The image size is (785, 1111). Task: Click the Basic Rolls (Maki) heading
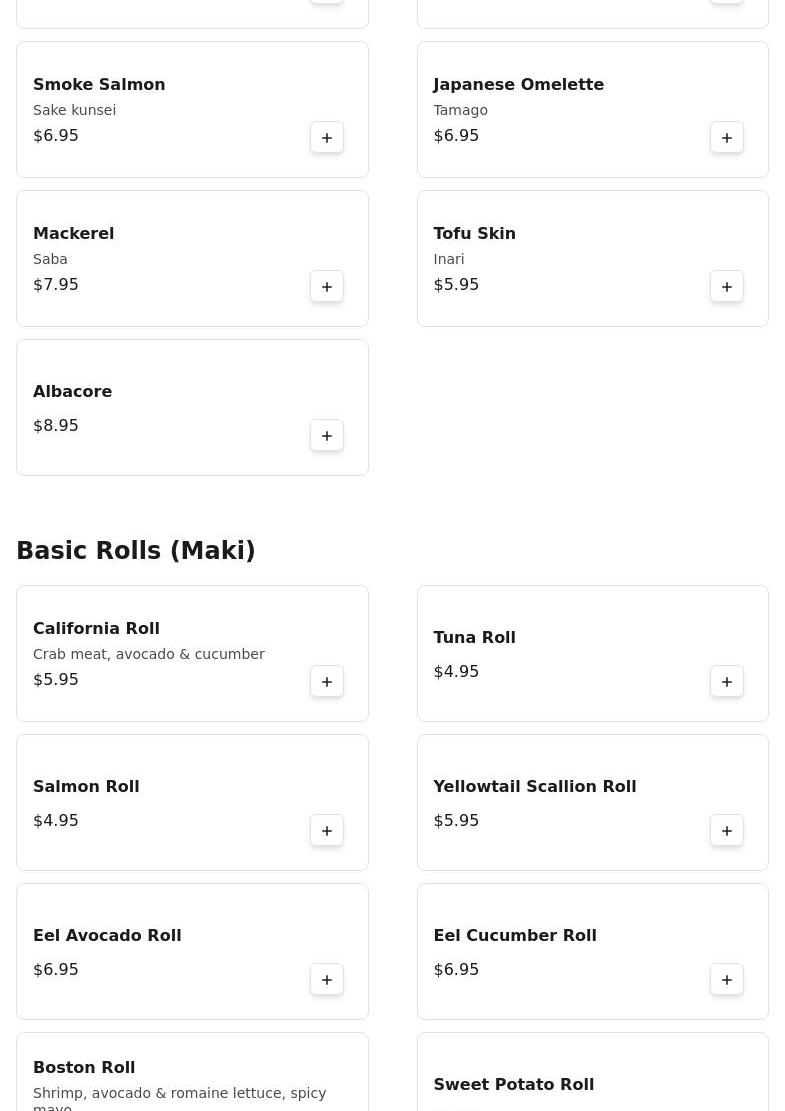pyautogui.click(x=136, y=551)
